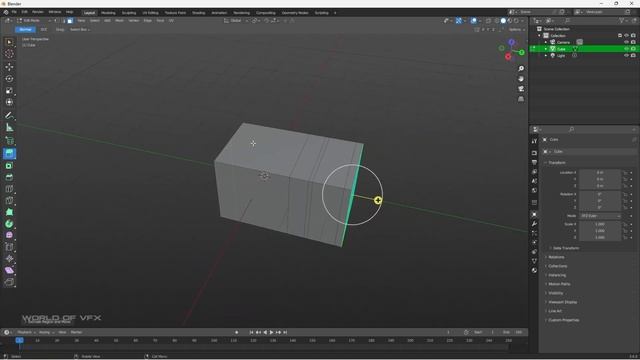Open the viewport Options dropdown
640x360 pixels.
click(516, 29)
